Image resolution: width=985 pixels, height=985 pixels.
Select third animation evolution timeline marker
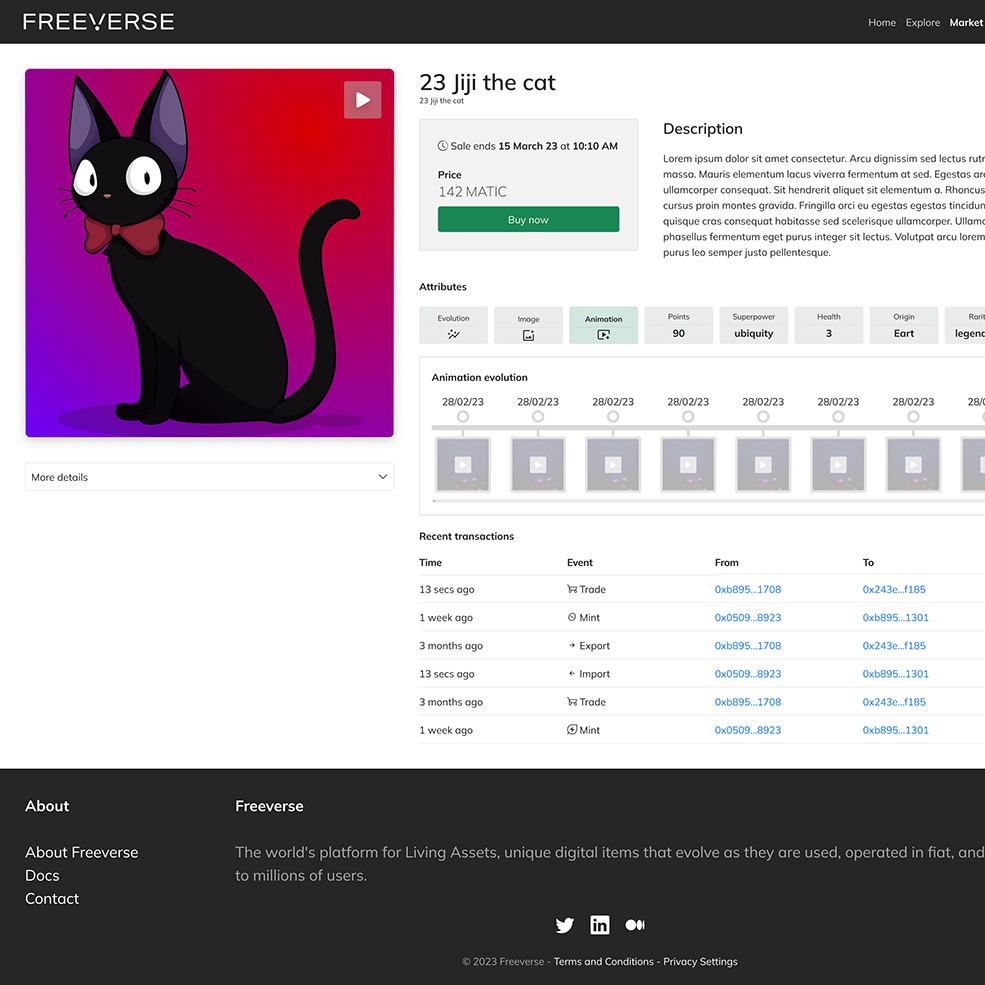613,416
